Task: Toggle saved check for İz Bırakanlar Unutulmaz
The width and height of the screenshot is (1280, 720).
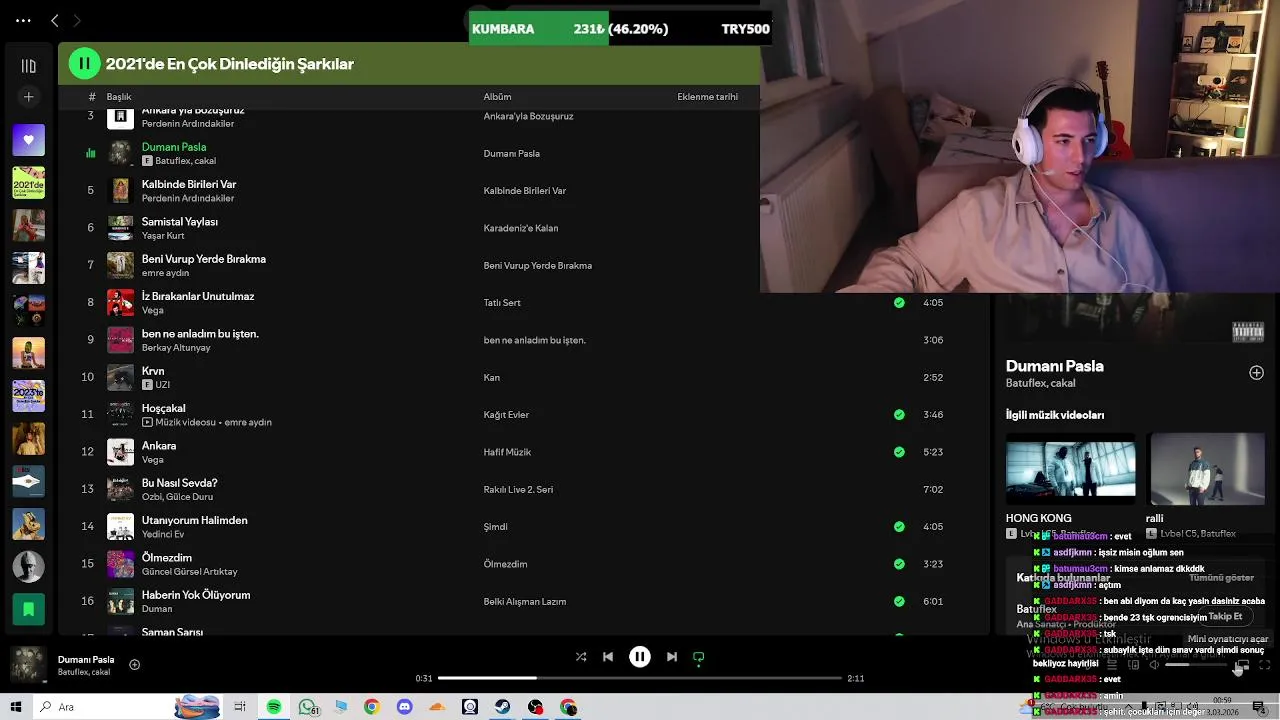Action: pos(899,303)
